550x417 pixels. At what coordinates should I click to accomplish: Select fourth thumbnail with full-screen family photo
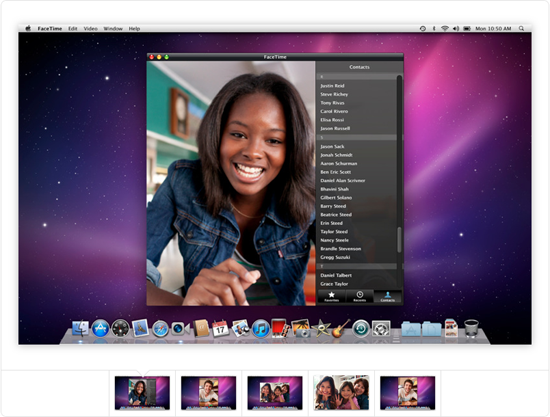pyautogui.click(x=341, y=392)
